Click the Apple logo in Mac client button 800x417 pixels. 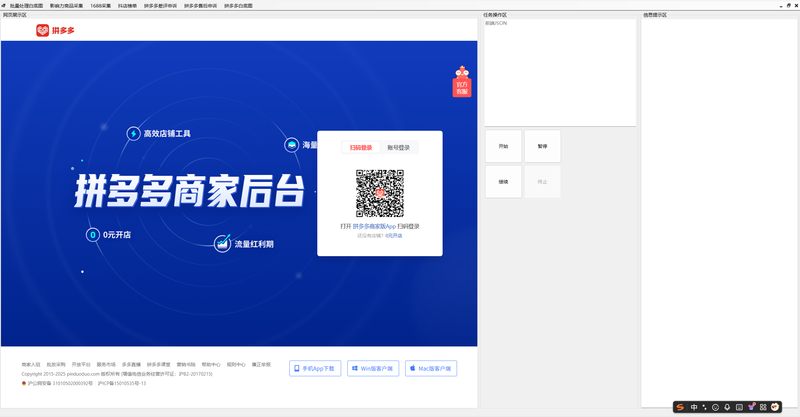click(413, 368)
